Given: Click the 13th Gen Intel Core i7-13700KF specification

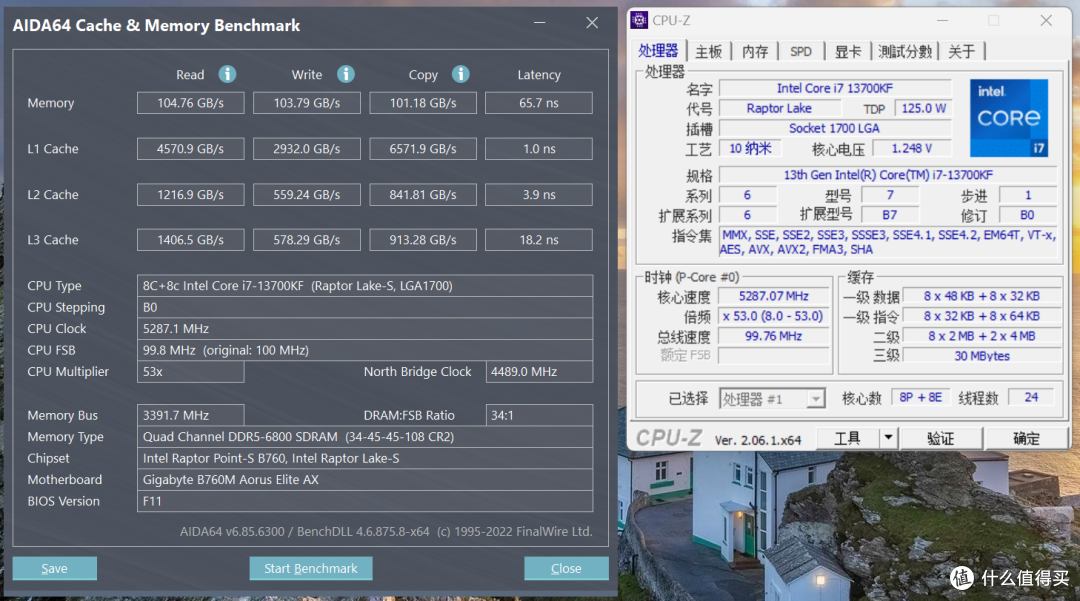Looking at the screenshot, I should [889, 175].
